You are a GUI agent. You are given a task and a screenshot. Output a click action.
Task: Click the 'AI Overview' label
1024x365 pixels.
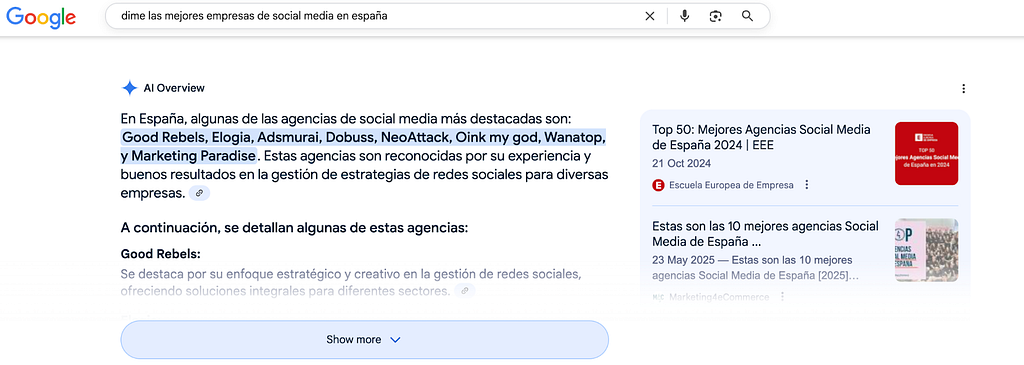pos(174,88)
